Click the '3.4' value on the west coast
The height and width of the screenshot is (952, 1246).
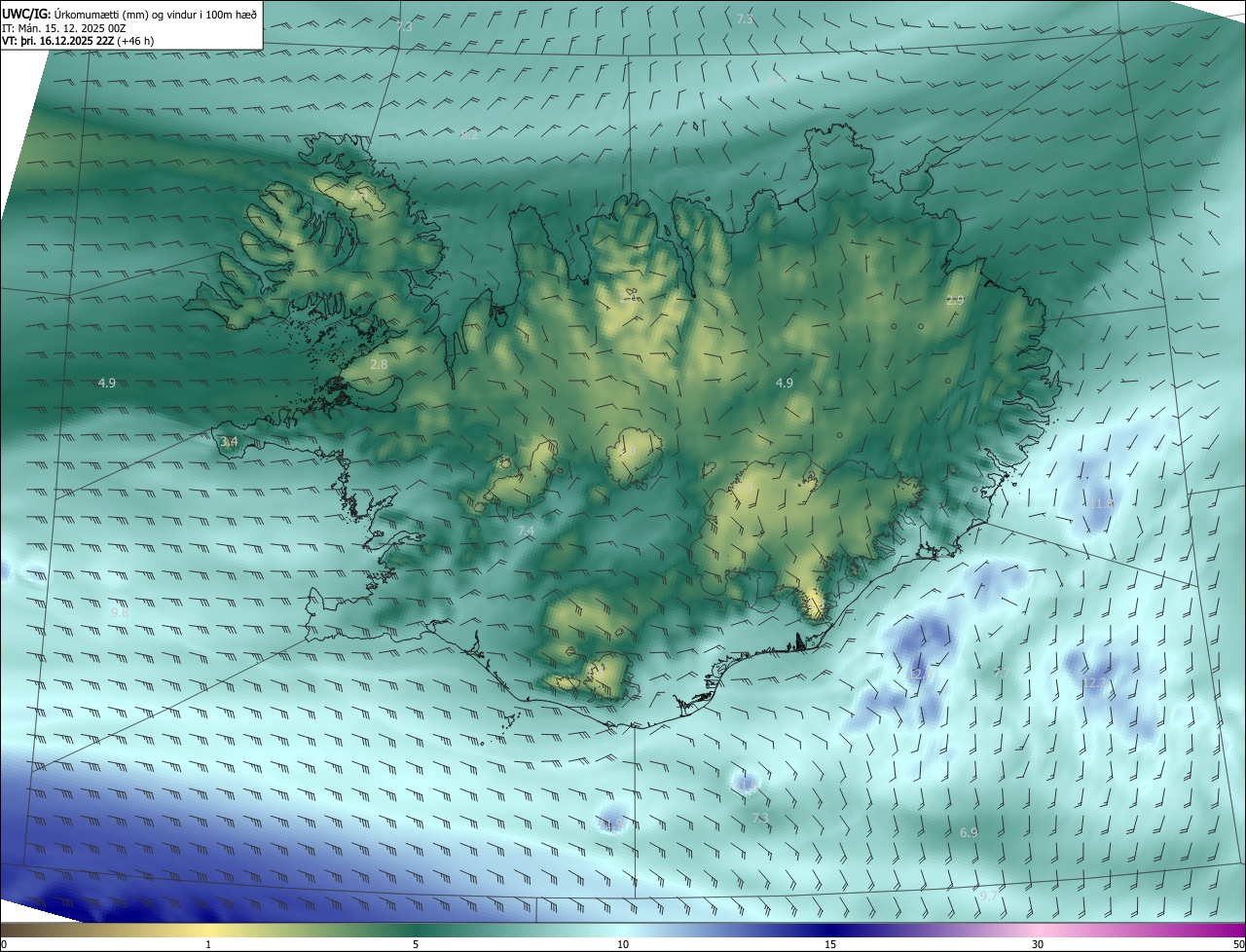[x=229, y=441]
